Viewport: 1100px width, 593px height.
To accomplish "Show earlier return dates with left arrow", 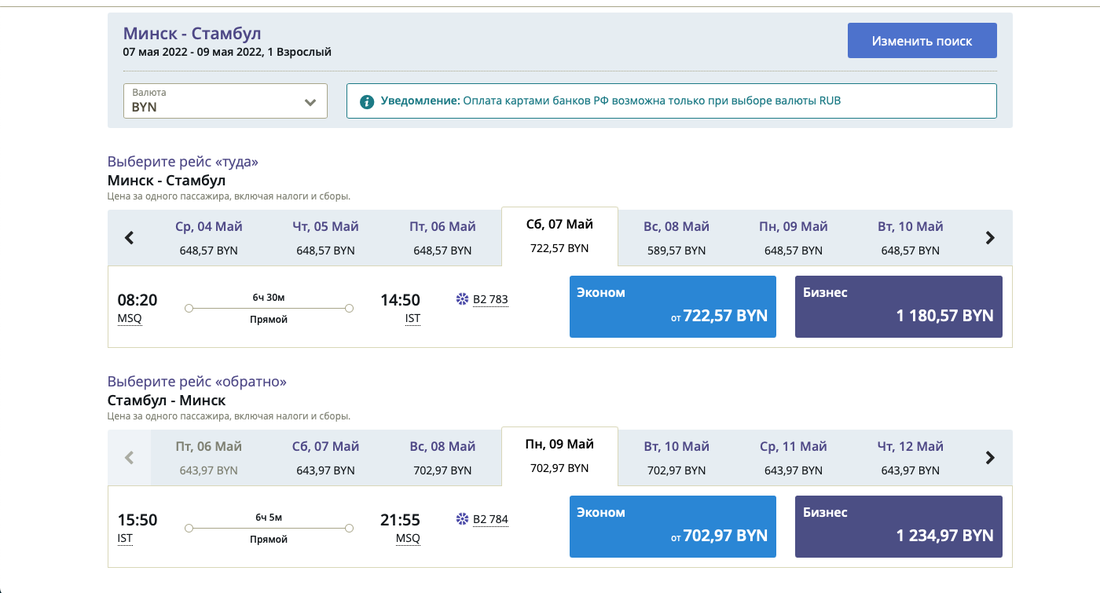I will [x=129, y=458].
